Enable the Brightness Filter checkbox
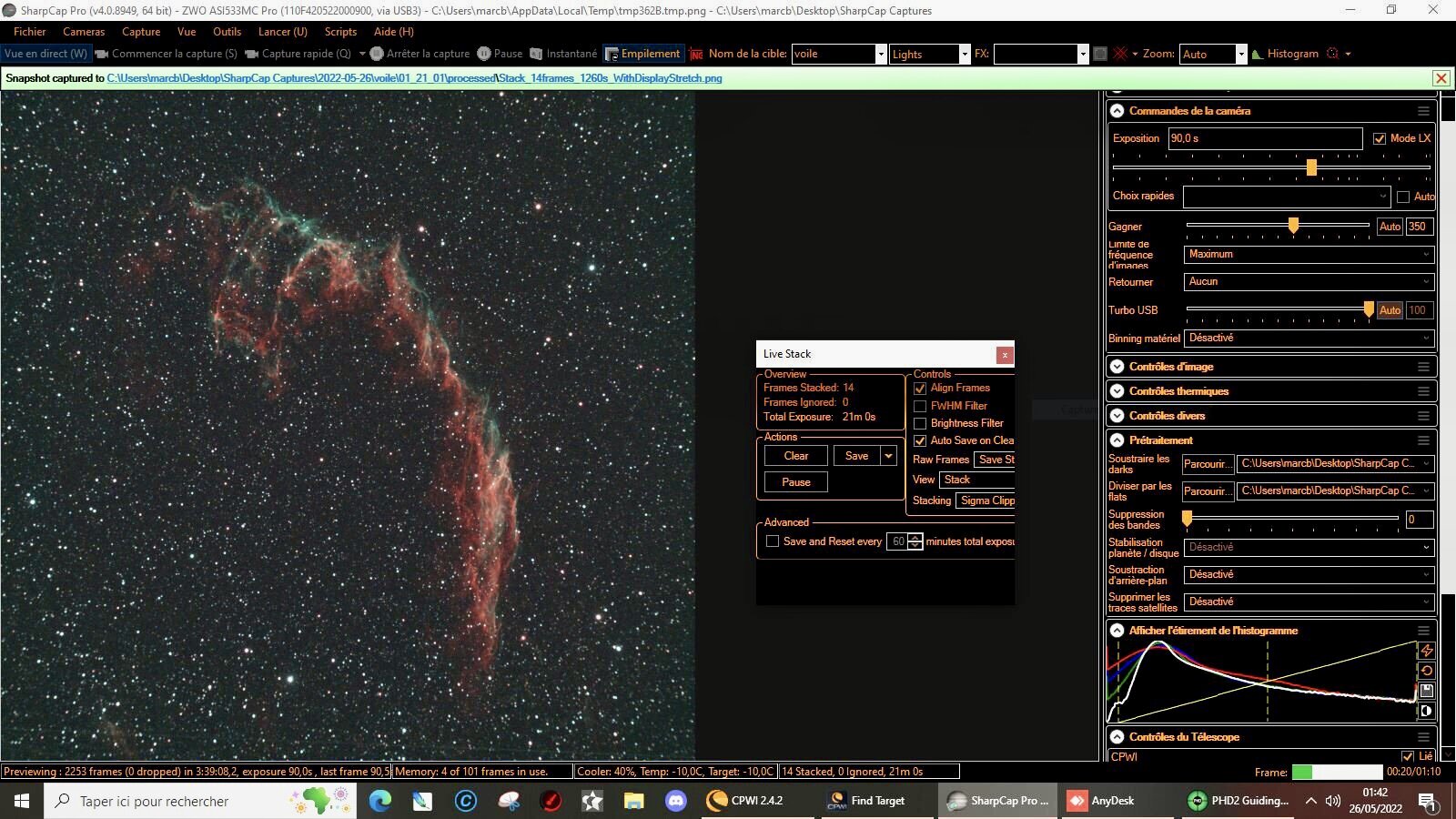The width and height of the screenshot is (1456, 819). [920, 423]
